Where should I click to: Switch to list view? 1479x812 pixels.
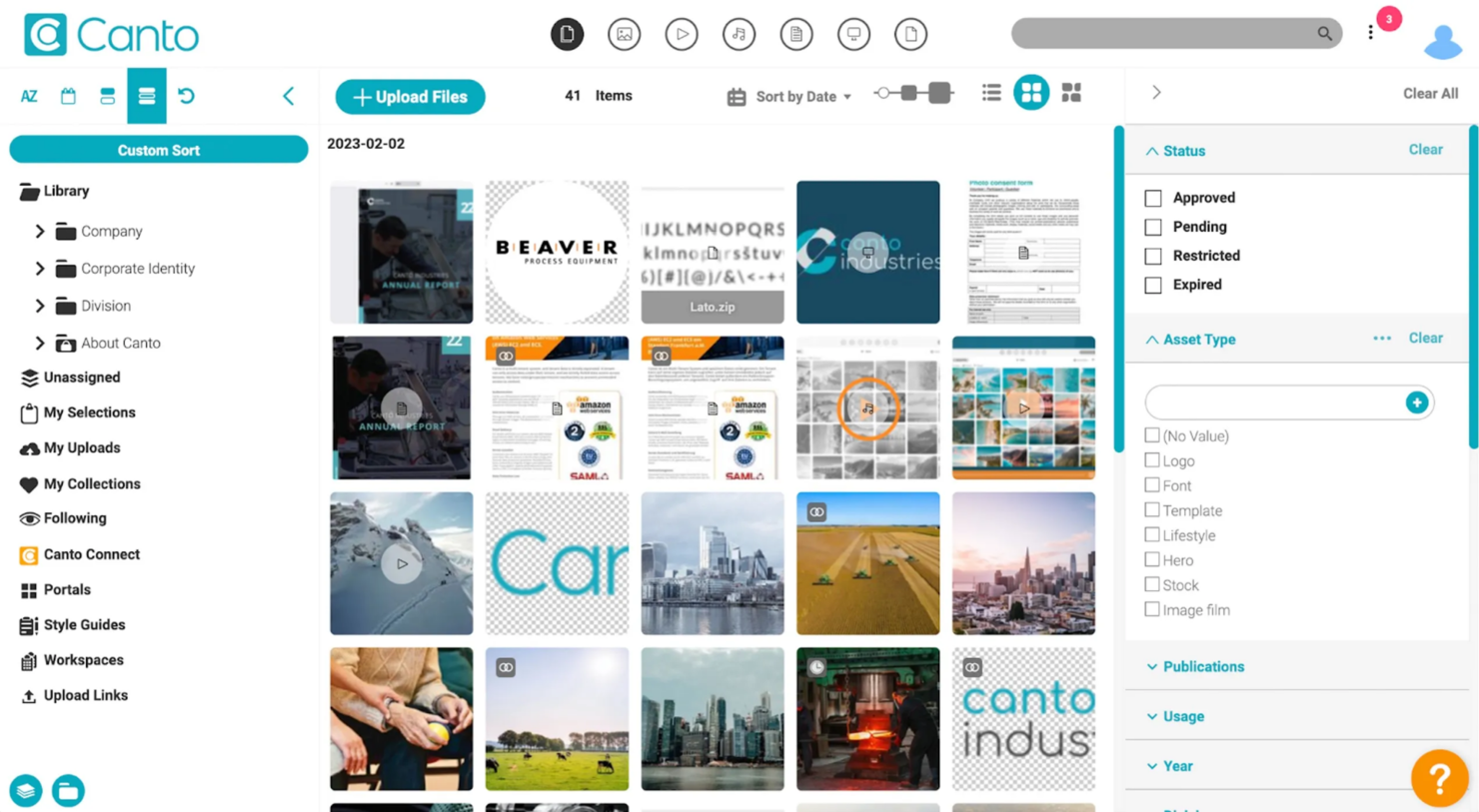pos(991,93)
